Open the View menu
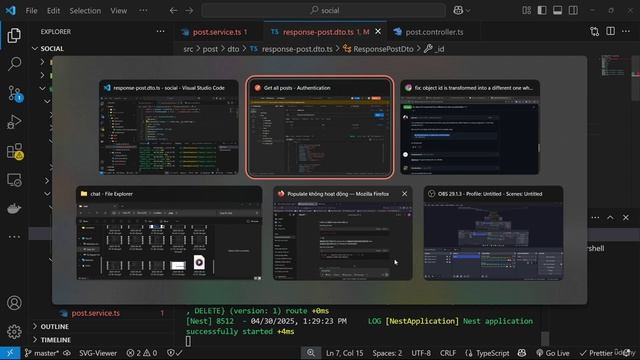The image size is (640, 360). pyautogui.click(x=119, y=11)
